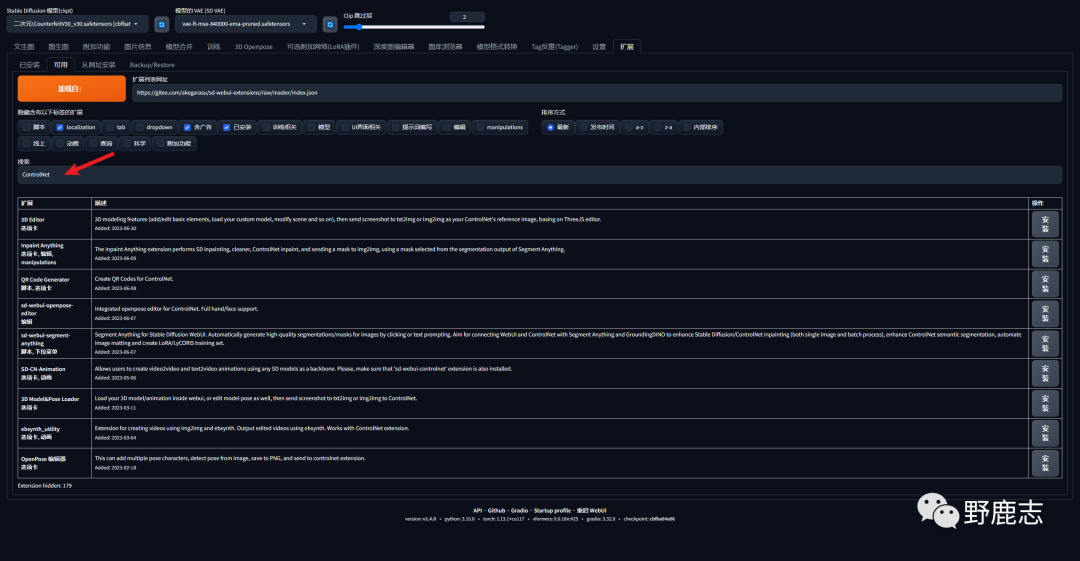Switch to the 图生图 tab

59,47
